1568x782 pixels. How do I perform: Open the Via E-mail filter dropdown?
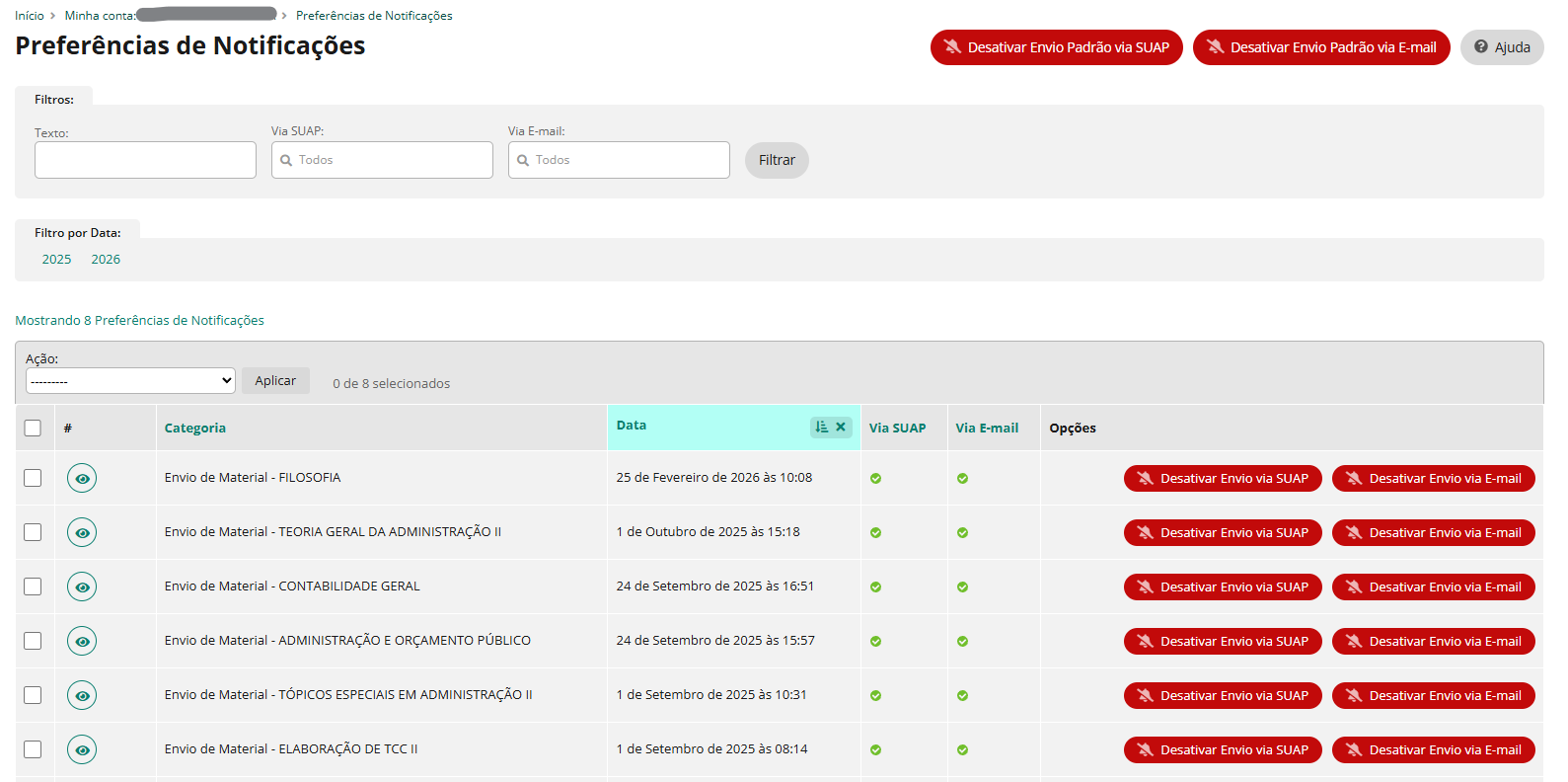click(x=619, y=160)
